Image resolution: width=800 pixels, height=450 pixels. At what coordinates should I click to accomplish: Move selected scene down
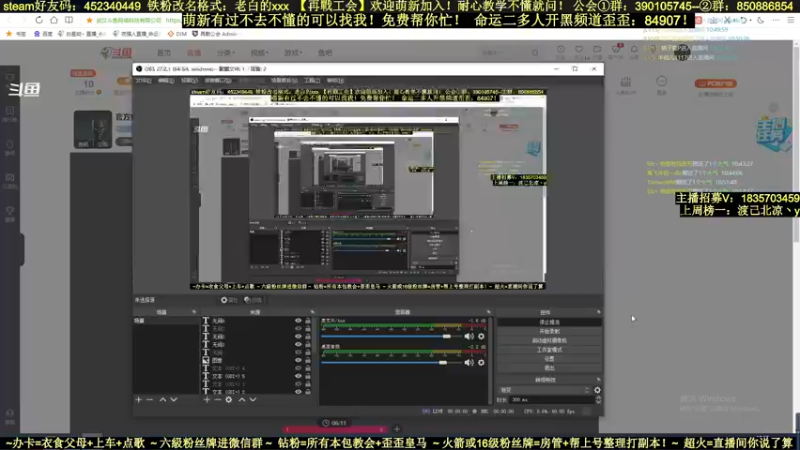point(173,400)
